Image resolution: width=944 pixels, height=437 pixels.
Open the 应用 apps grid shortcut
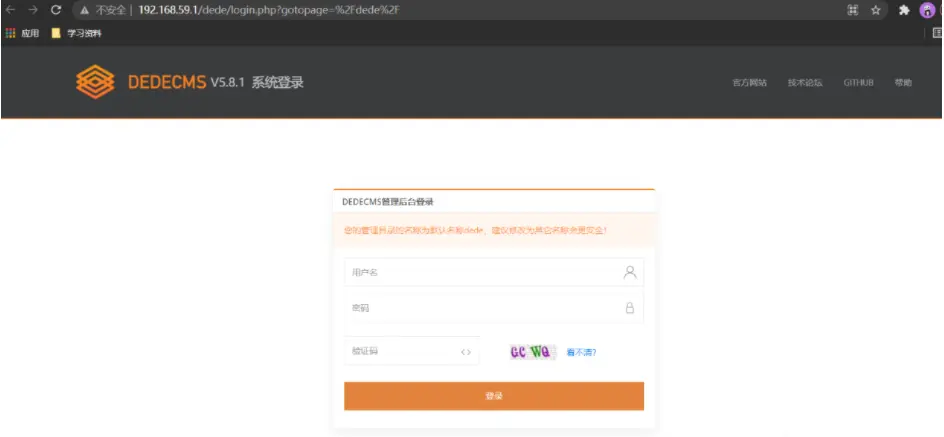22,34
